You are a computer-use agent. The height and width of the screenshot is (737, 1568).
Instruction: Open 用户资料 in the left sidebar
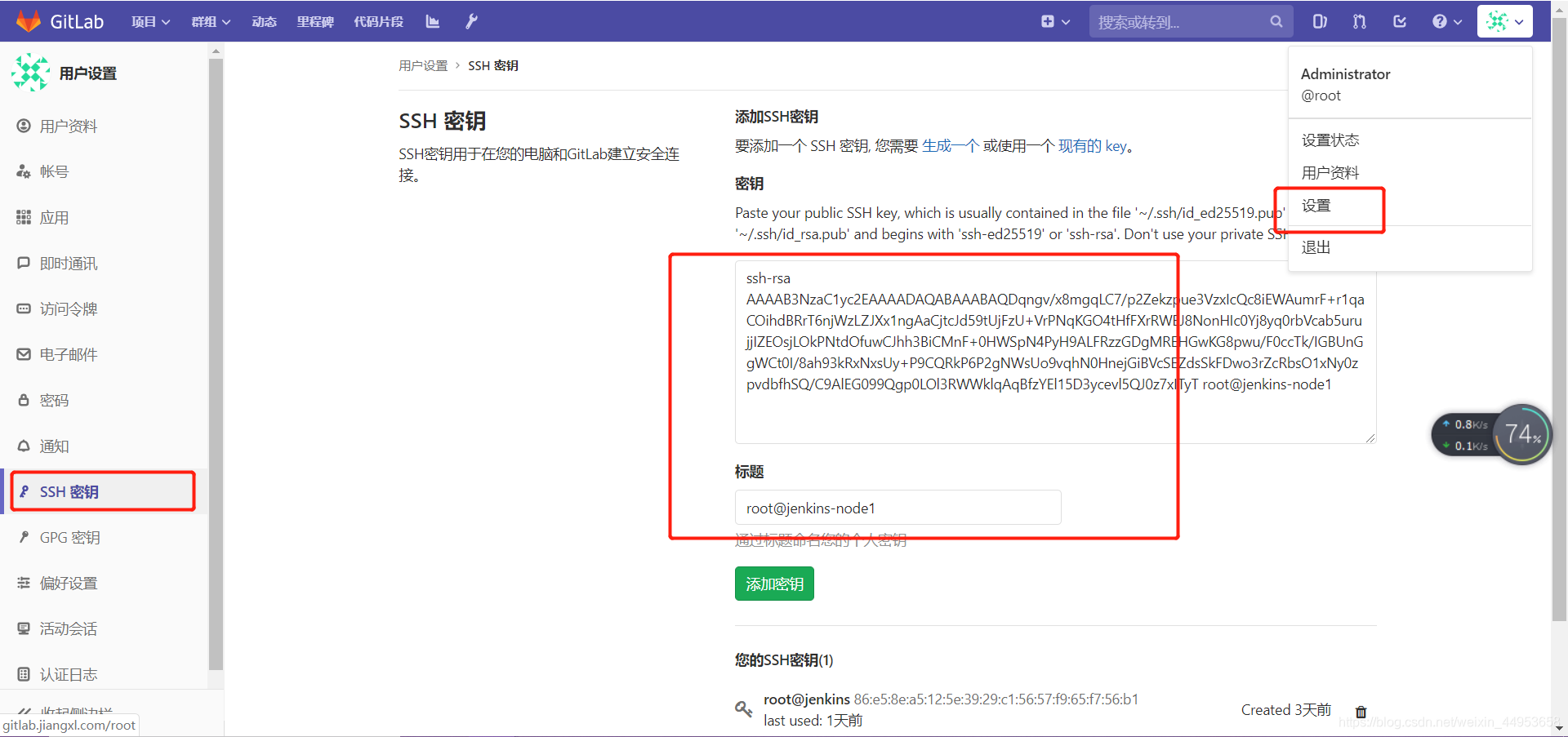(69, 127)
